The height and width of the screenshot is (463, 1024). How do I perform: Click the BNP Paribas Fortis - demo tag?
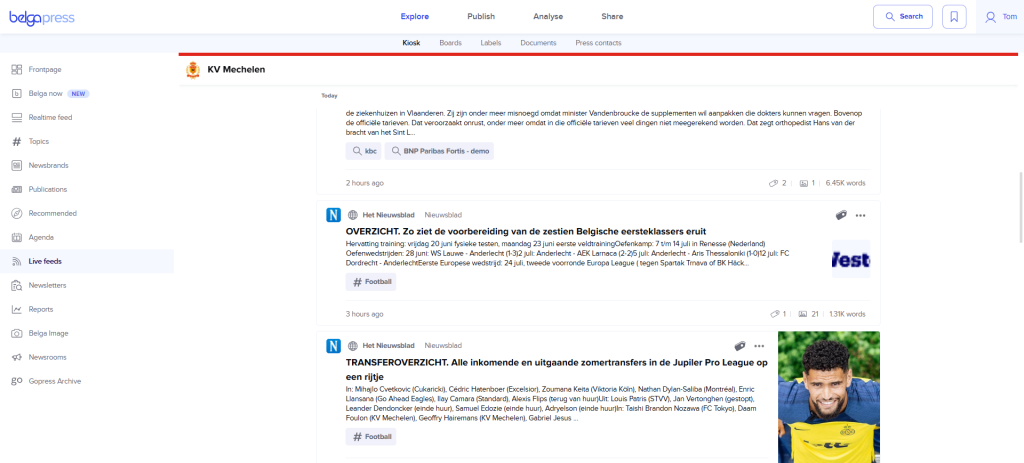coord(439,152)
